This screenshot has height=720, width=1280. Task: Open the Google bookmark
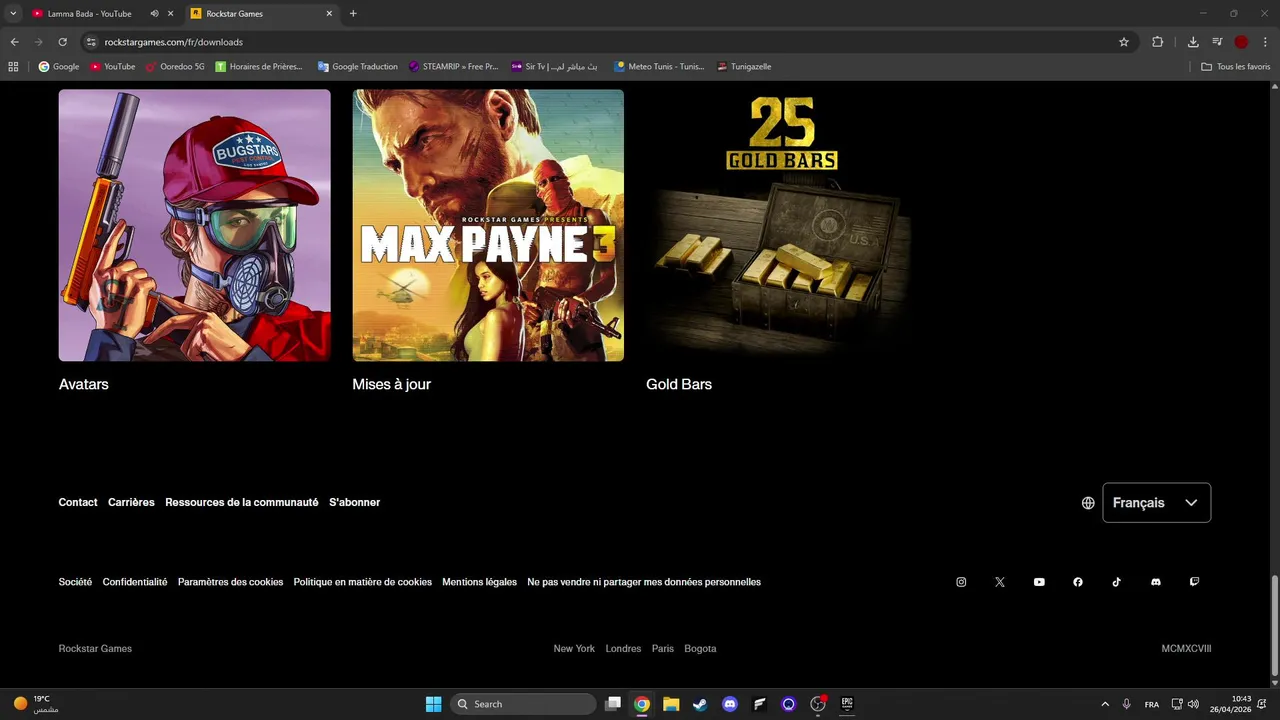pos(59,67)
